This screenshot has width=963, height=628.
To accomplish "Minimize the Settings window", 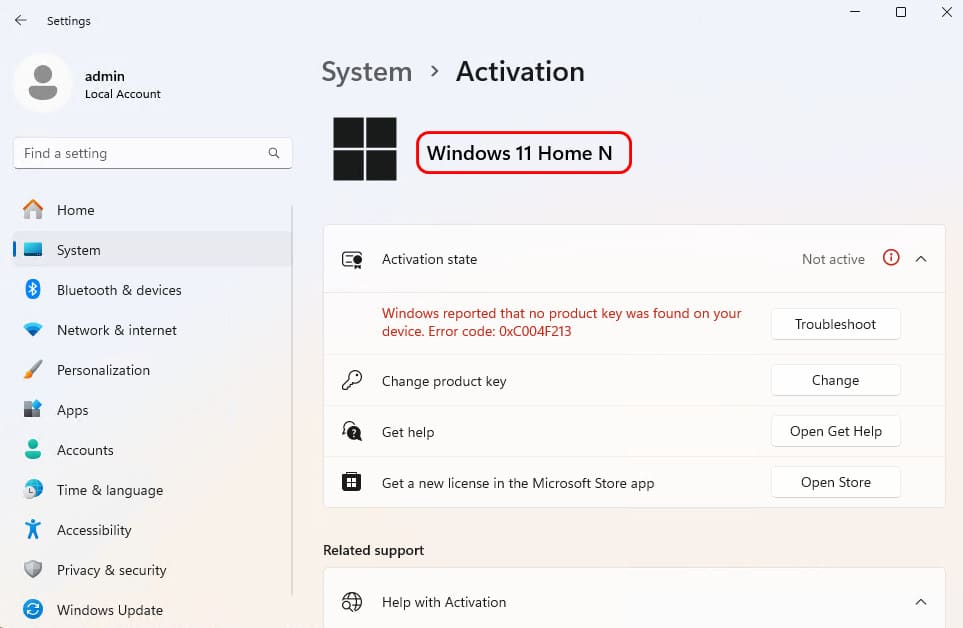I will pos(854,12).
